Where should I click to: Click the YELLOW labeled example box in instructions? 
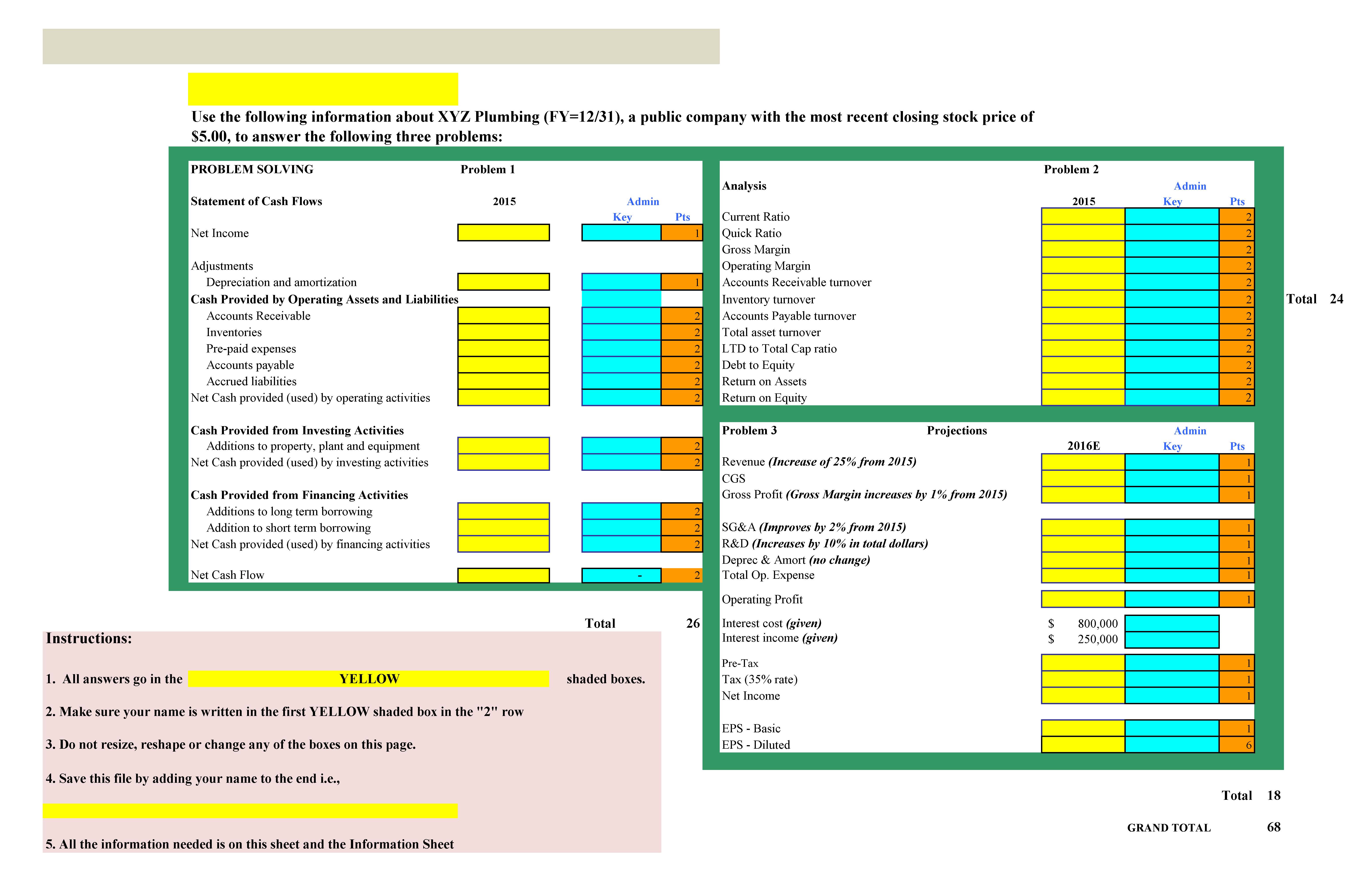[368, 678]
